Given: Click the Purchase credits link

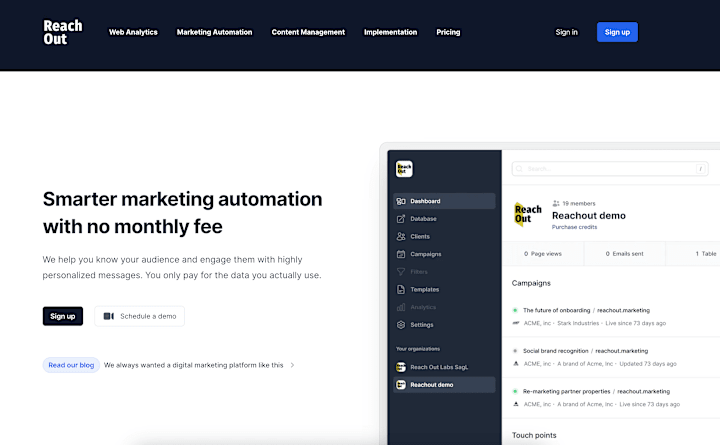Looking at the screenshot, I should (574, 227).
